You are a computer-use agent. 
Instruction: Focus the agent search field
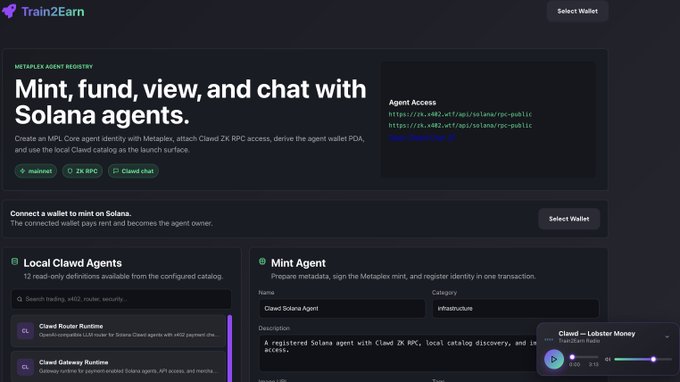click(121, 299)
